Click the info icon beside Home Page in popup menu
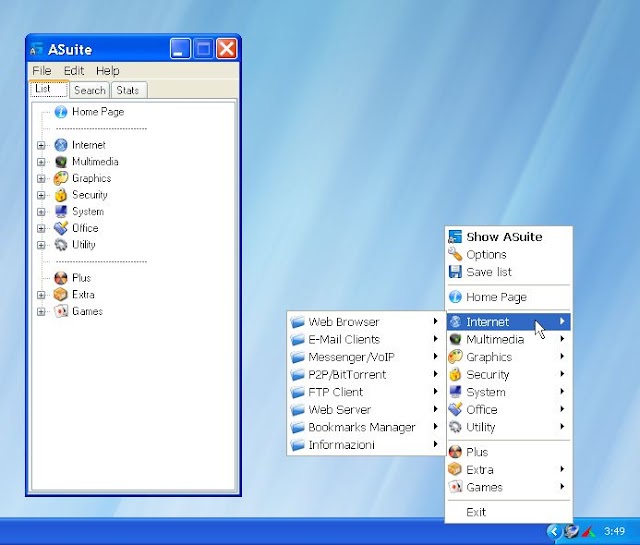 click(455, 297)
